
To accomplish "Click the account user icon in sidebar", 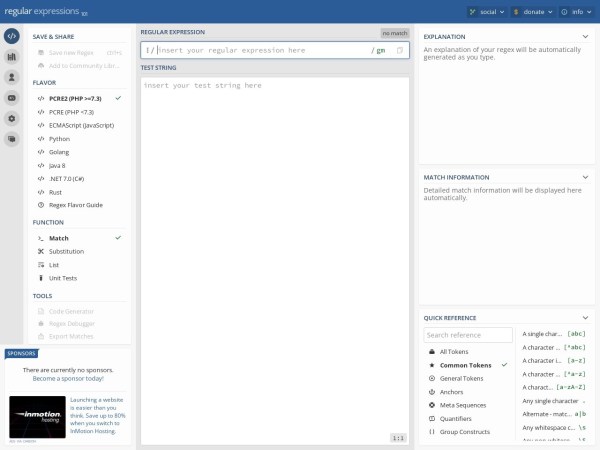I will tap(12, 77).
